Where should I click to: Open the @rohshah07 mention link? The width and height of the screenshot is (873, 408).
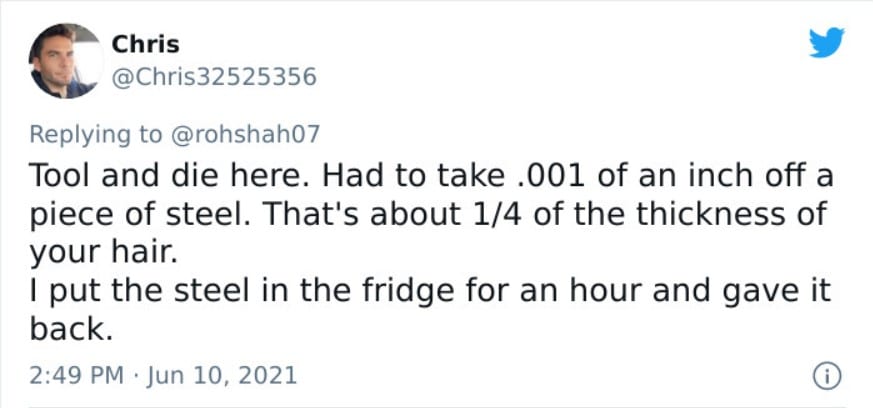246,134
